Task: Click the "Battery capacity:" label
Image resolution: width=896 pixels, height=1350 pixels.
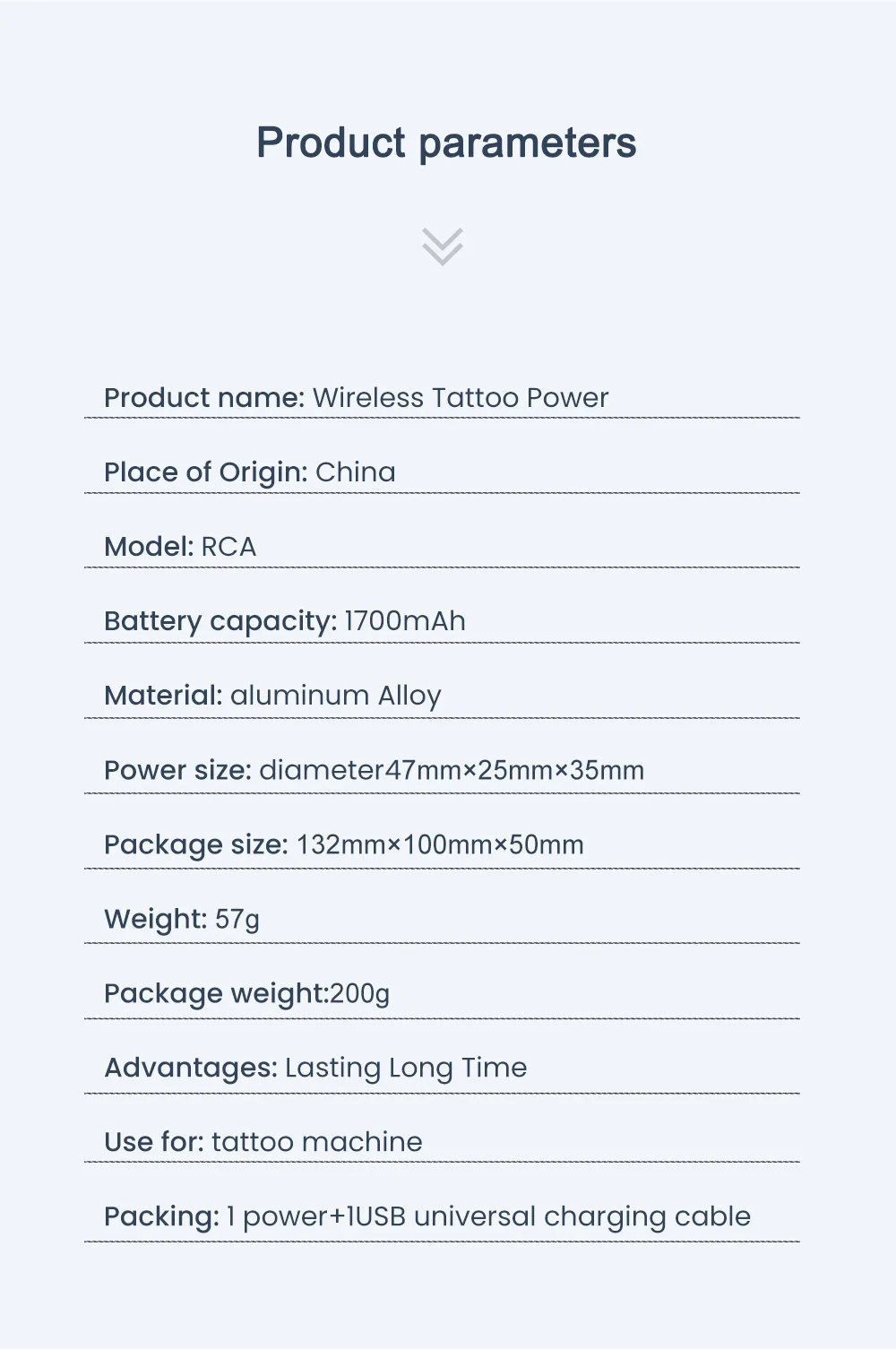Action: [220, 621]
